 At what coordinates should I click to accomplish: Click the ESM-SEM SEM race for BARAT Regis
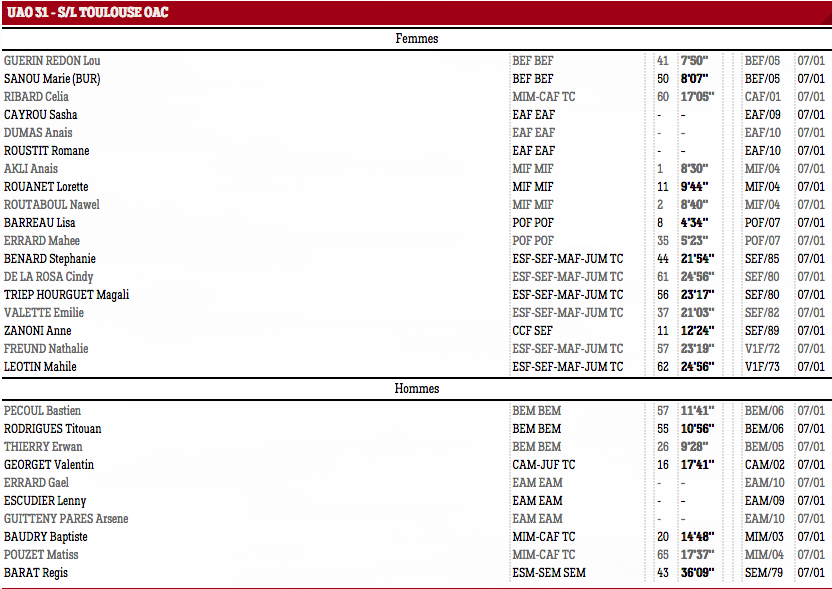point(549,574)
